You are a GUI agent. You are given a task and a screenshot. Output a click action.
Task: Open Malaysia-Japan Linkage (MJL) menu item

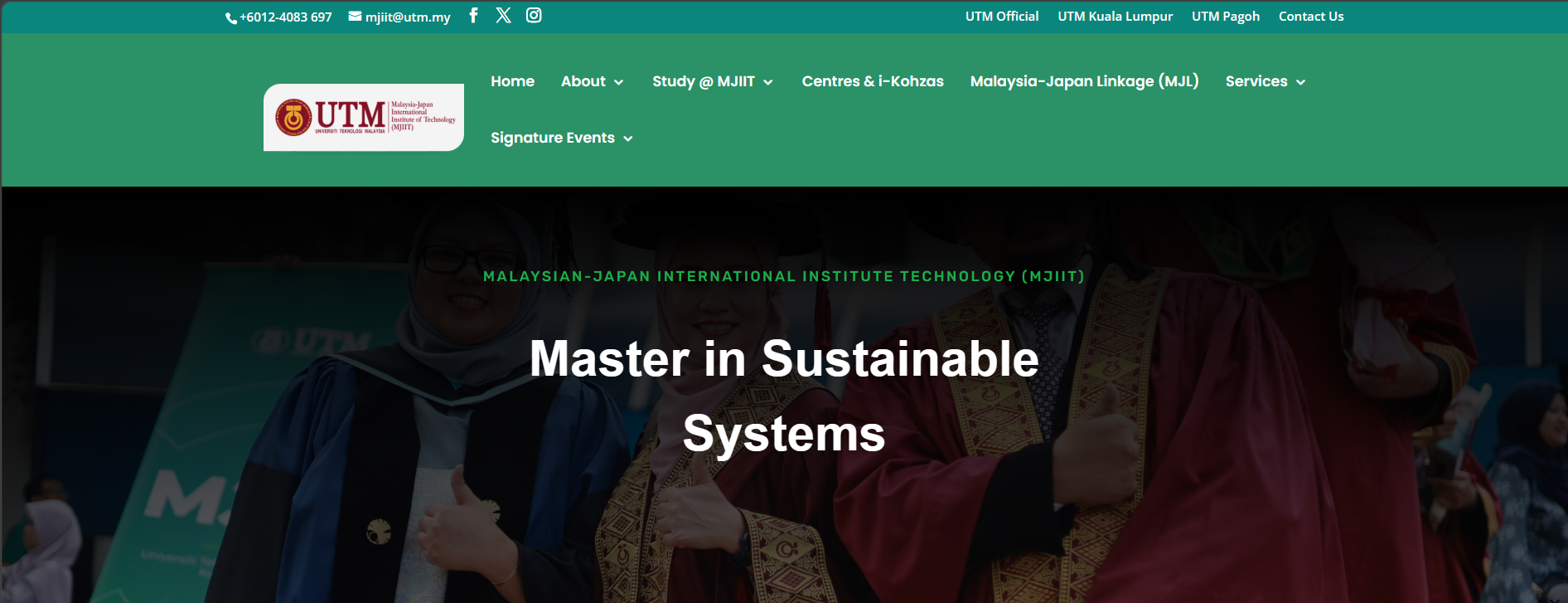pyautogui.click(x=1084, y=81)
